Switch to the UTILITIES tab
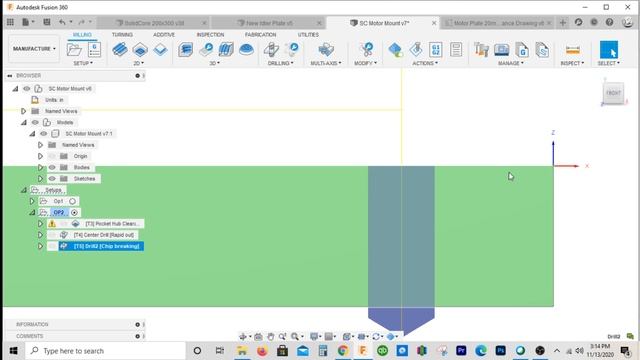 pos(308,35)
